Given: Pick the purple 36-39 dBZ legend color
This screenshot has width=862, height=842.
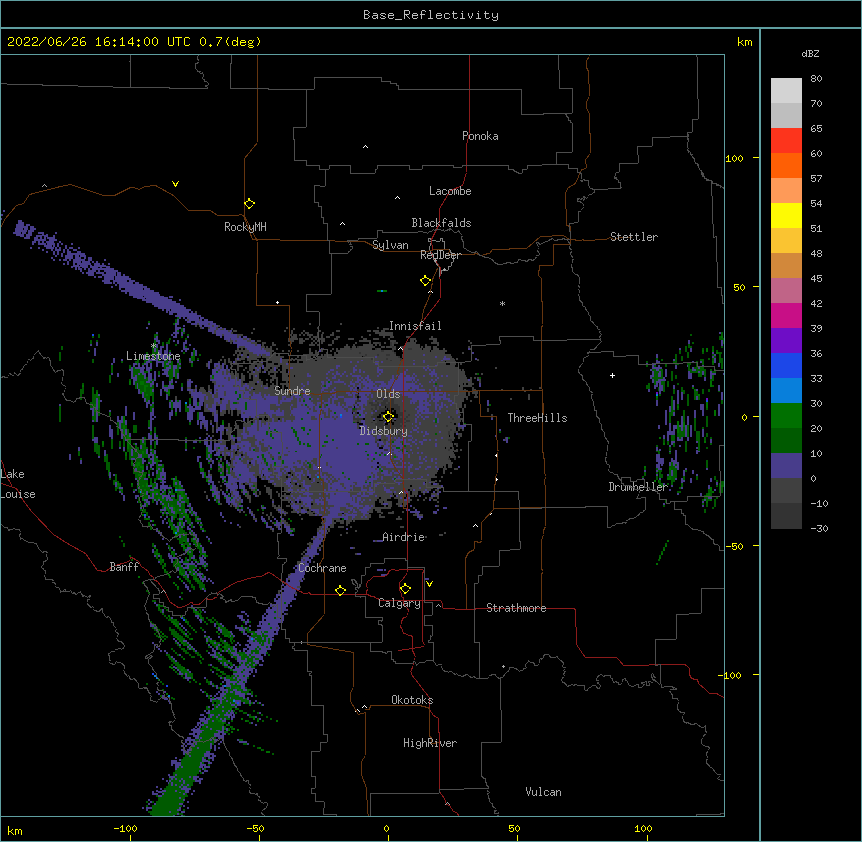Looking at the screenshot, I should 786,341.
